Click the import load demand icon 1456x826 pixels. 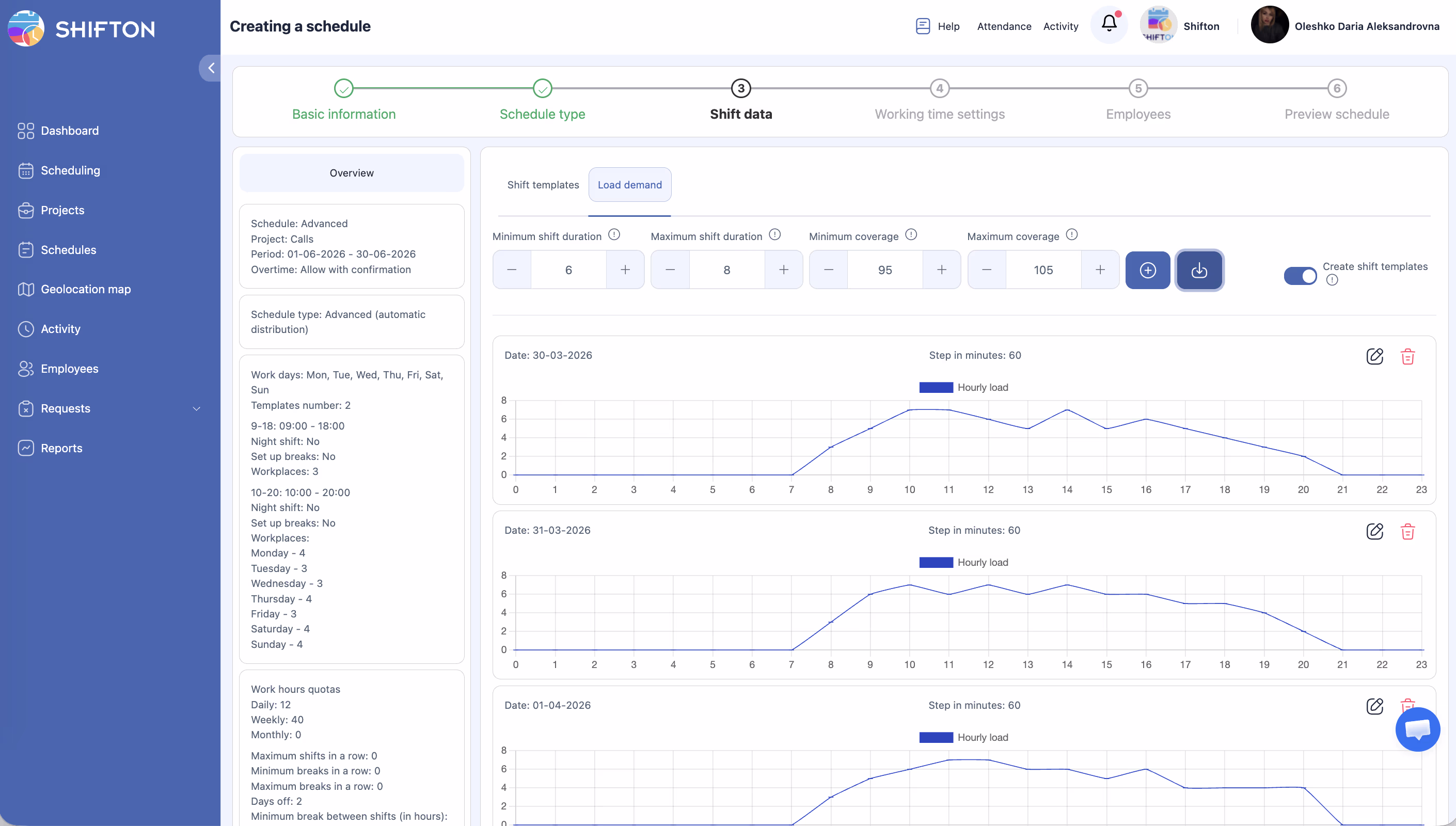click(x=1198, y=270)
